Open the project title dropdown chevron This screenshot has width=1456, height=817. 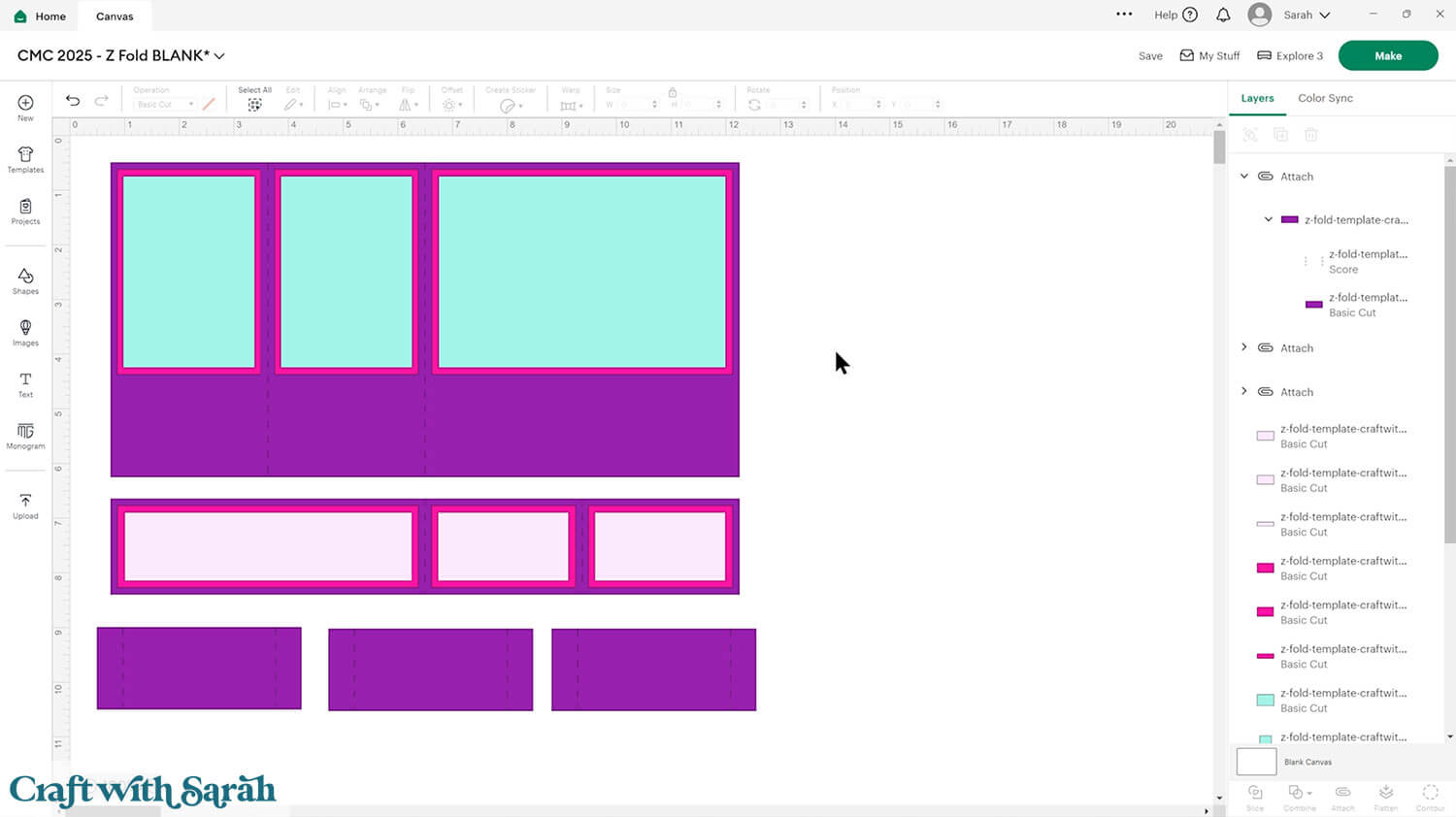pos(219,56)
